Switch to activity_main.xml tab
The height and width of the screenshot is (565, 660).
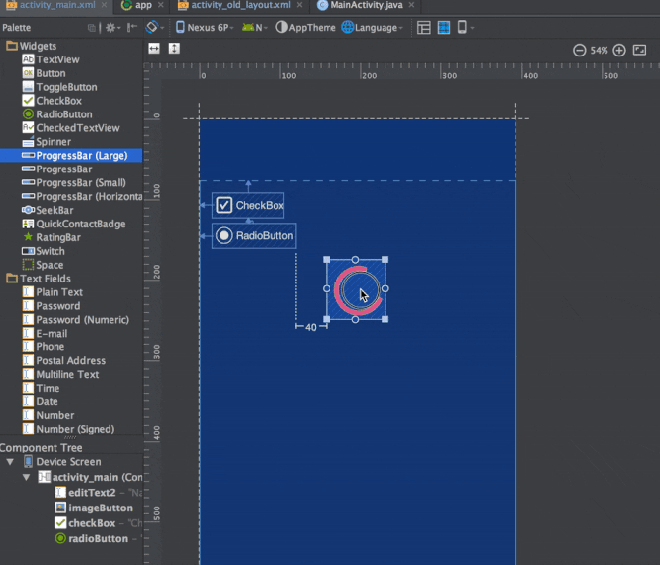tap(52, 5)
